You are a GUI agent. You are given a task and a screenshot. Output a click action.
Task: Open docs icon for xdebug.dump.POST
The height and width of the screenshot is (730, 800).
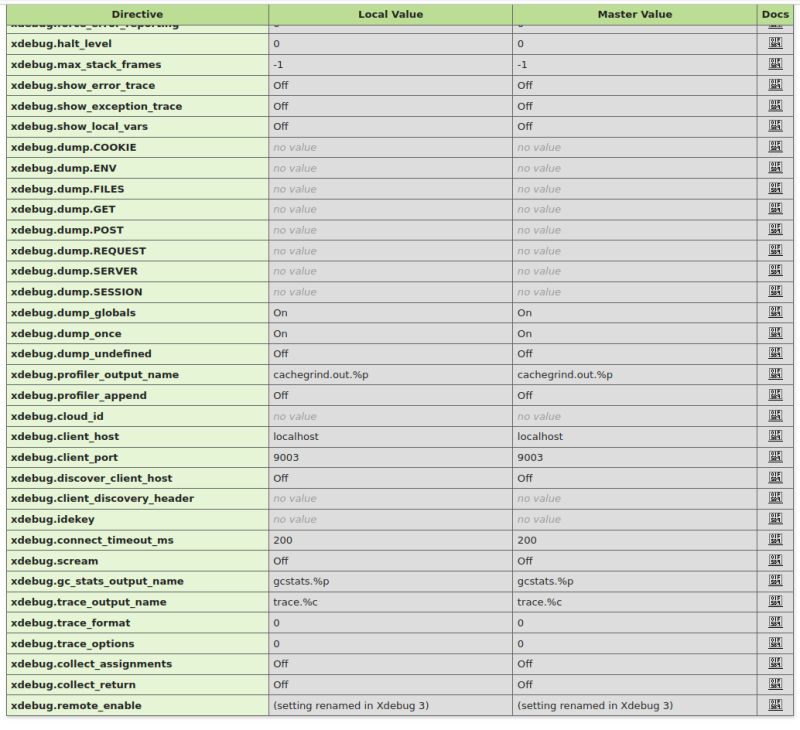click(775, 229)
